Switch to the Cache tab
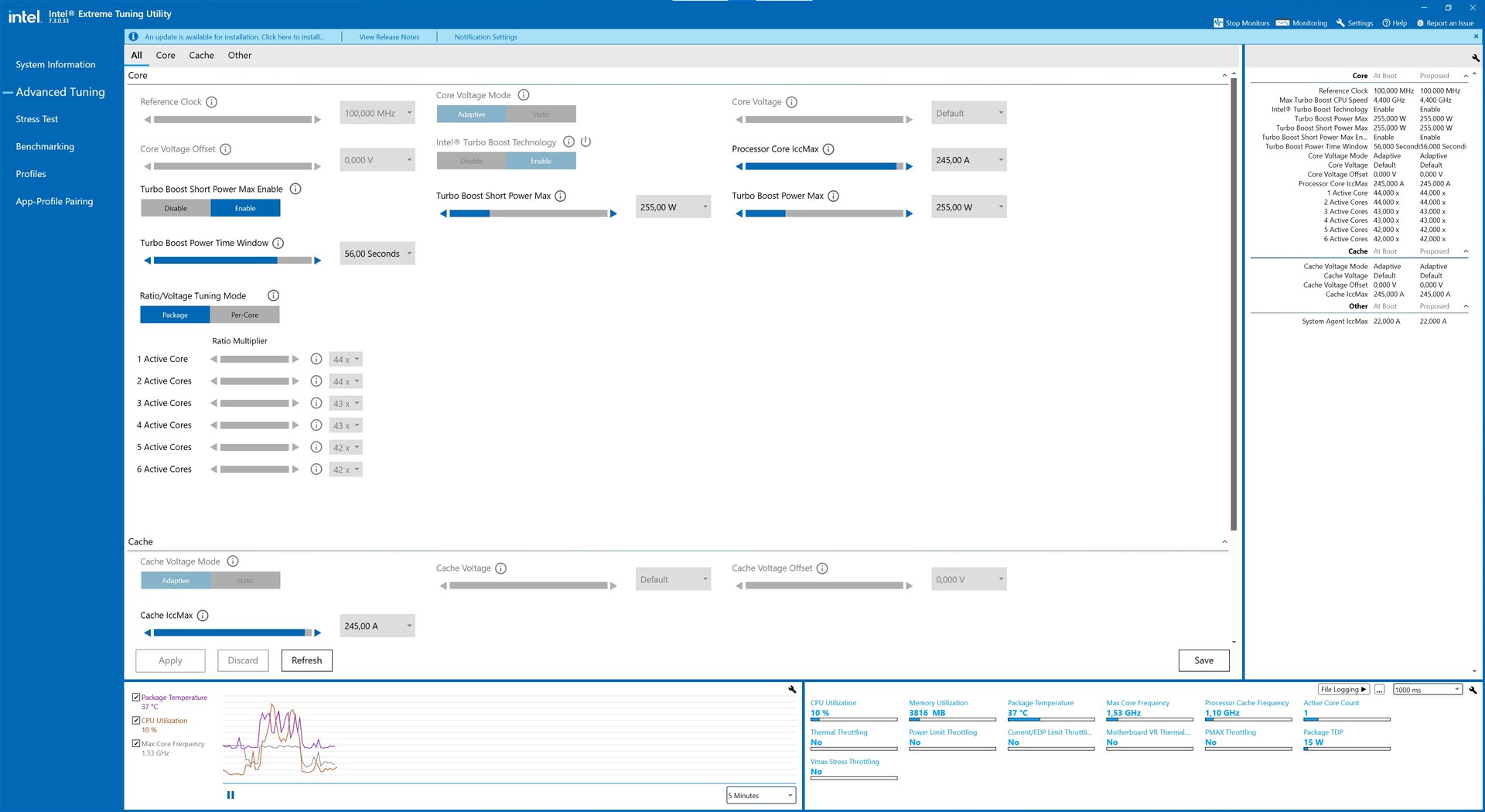The image size is (1485, 812). (x=202, y=56)
